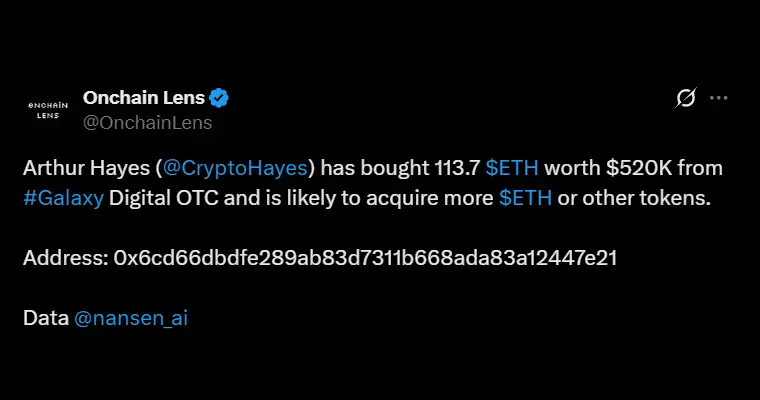The image size is (760, 400).
Task: Open the #Galaxy hashtag
Action: pyautogui.click(x=63, y=198)
